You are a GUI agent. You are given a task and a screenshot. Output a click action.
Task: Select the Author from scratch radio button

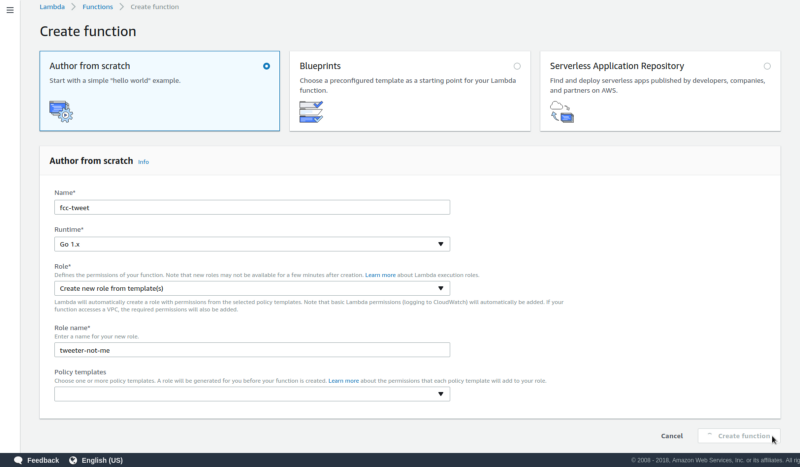(266, 66)
